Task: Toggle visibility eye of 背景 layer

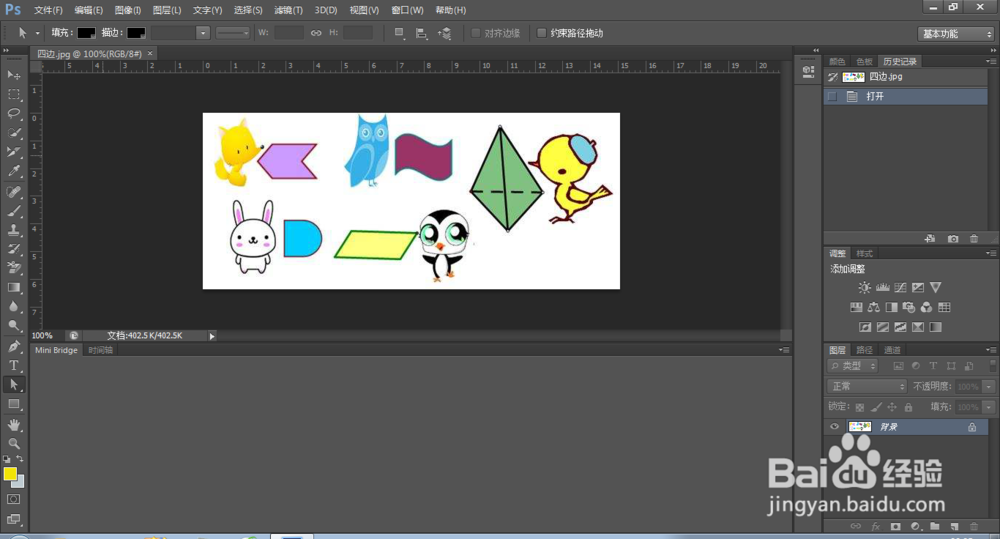Action: pyautogui.click(x=834, y=427)
